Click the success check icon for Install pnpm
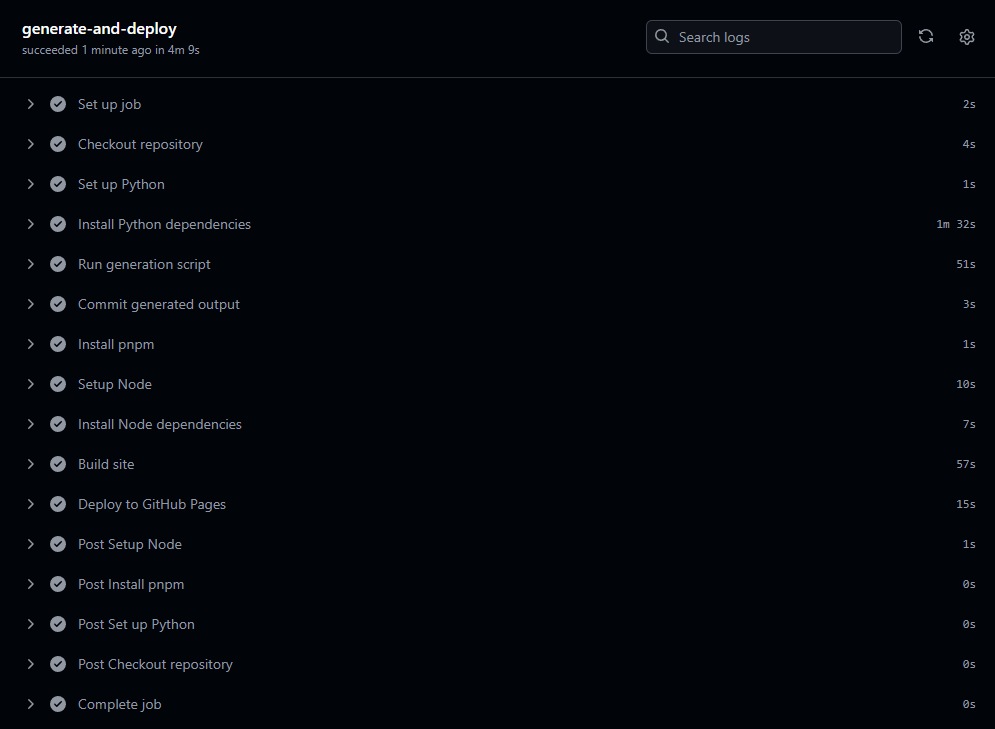 (x=58, y=344)
